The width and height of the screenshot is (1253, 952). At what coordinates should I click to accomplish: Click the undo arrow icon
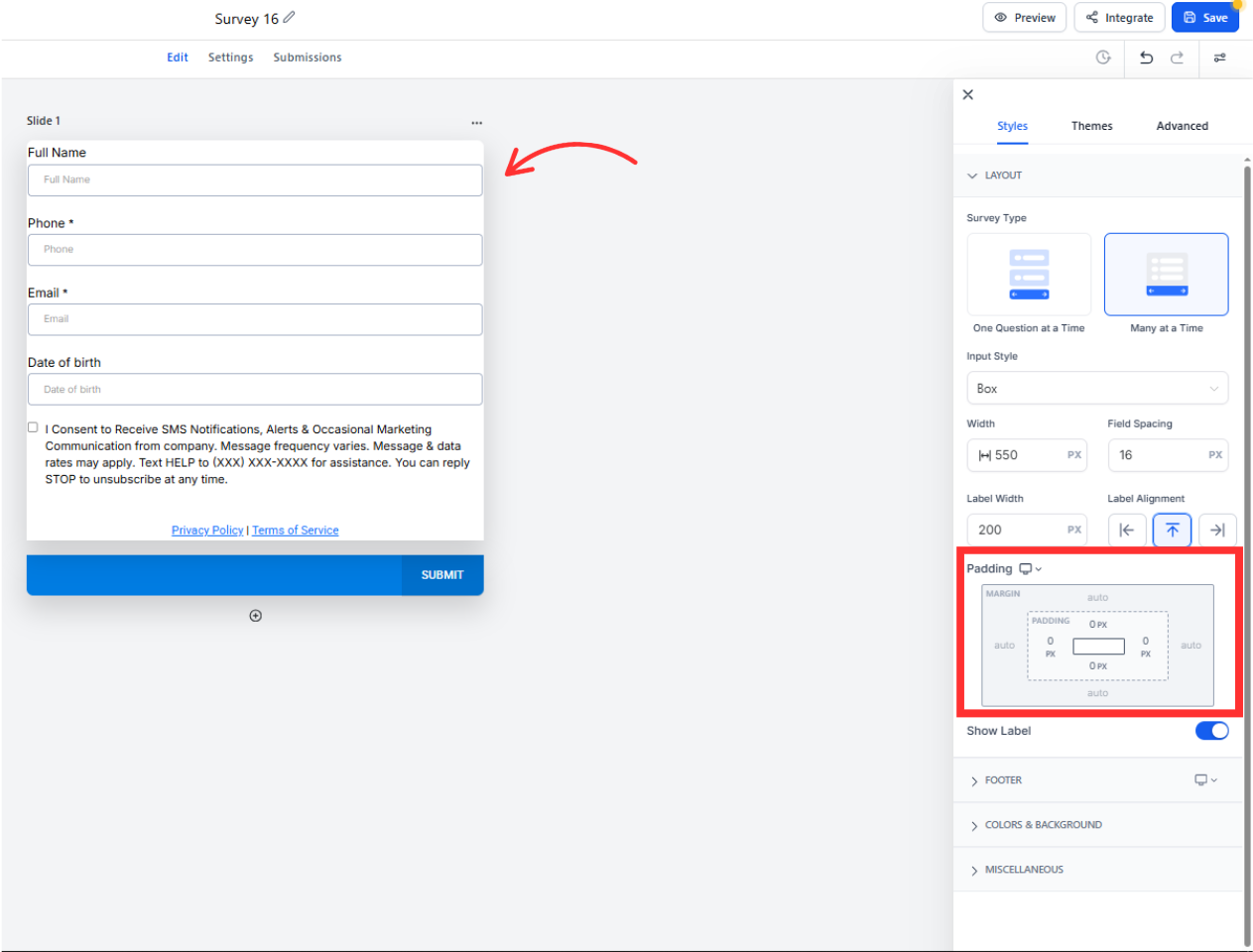coord(1146,58)
